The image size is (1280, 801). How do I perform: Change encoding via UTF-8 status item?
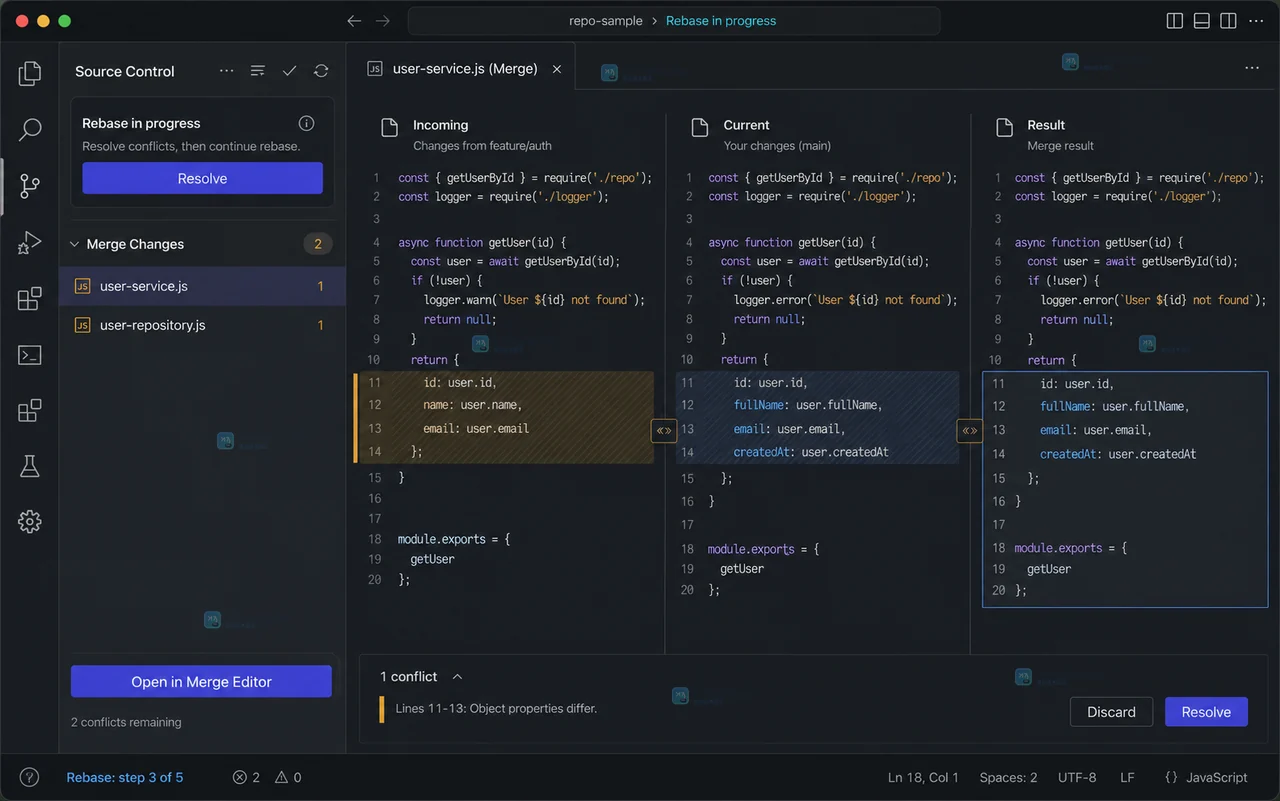[1077, 777]
